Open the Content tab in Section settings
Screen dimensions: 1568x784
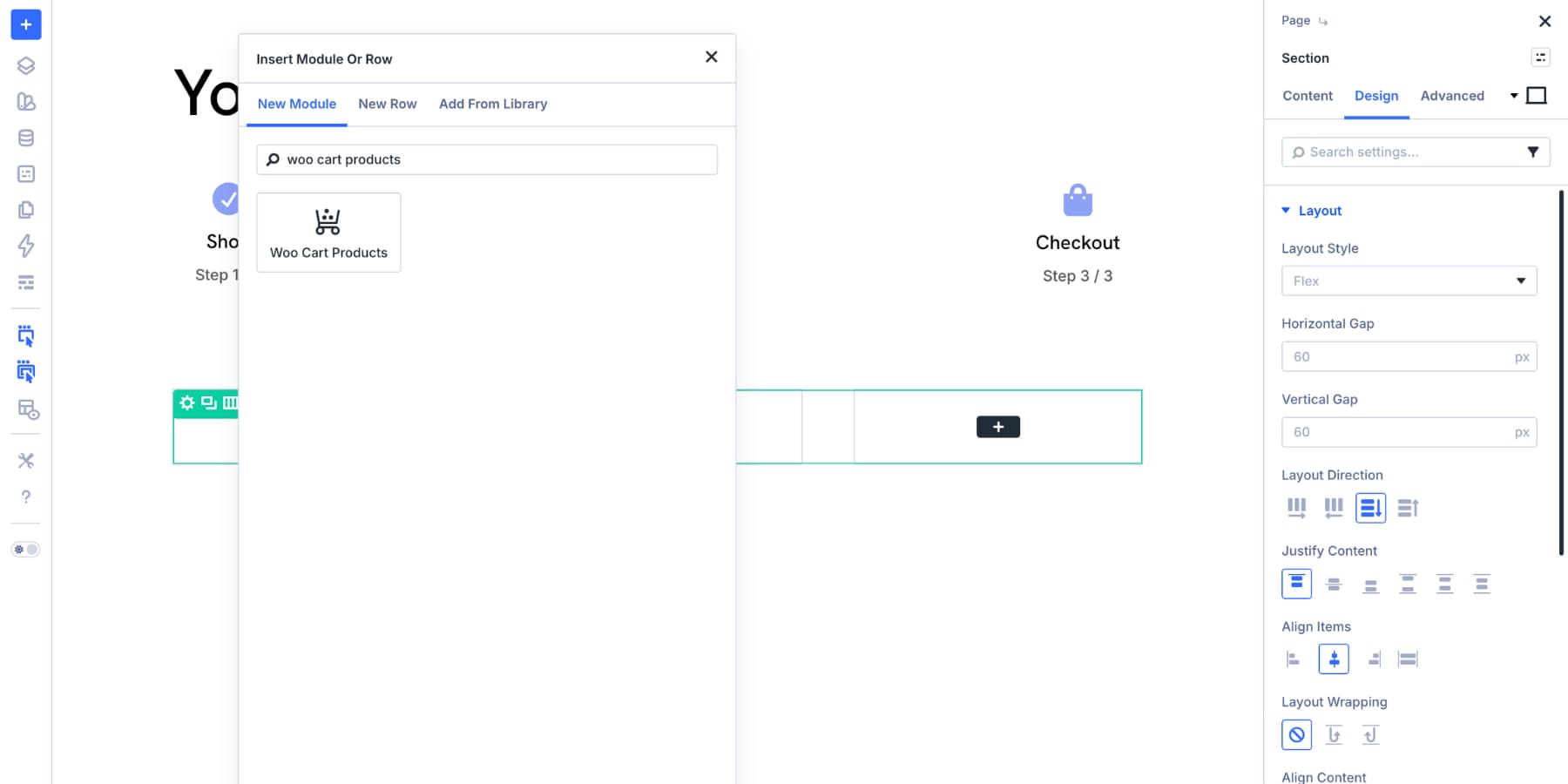click(1308, 96)
